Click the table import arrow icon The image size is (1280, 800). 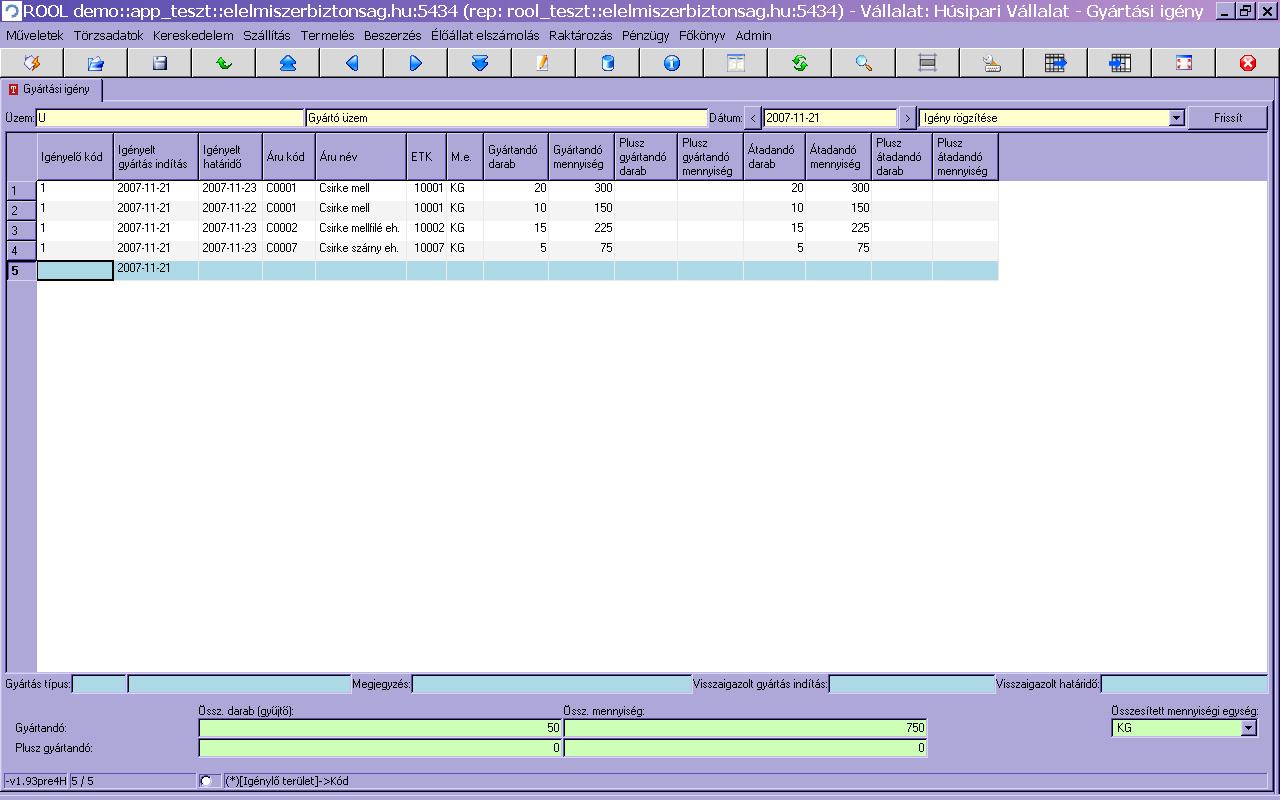pos(1120,63)
